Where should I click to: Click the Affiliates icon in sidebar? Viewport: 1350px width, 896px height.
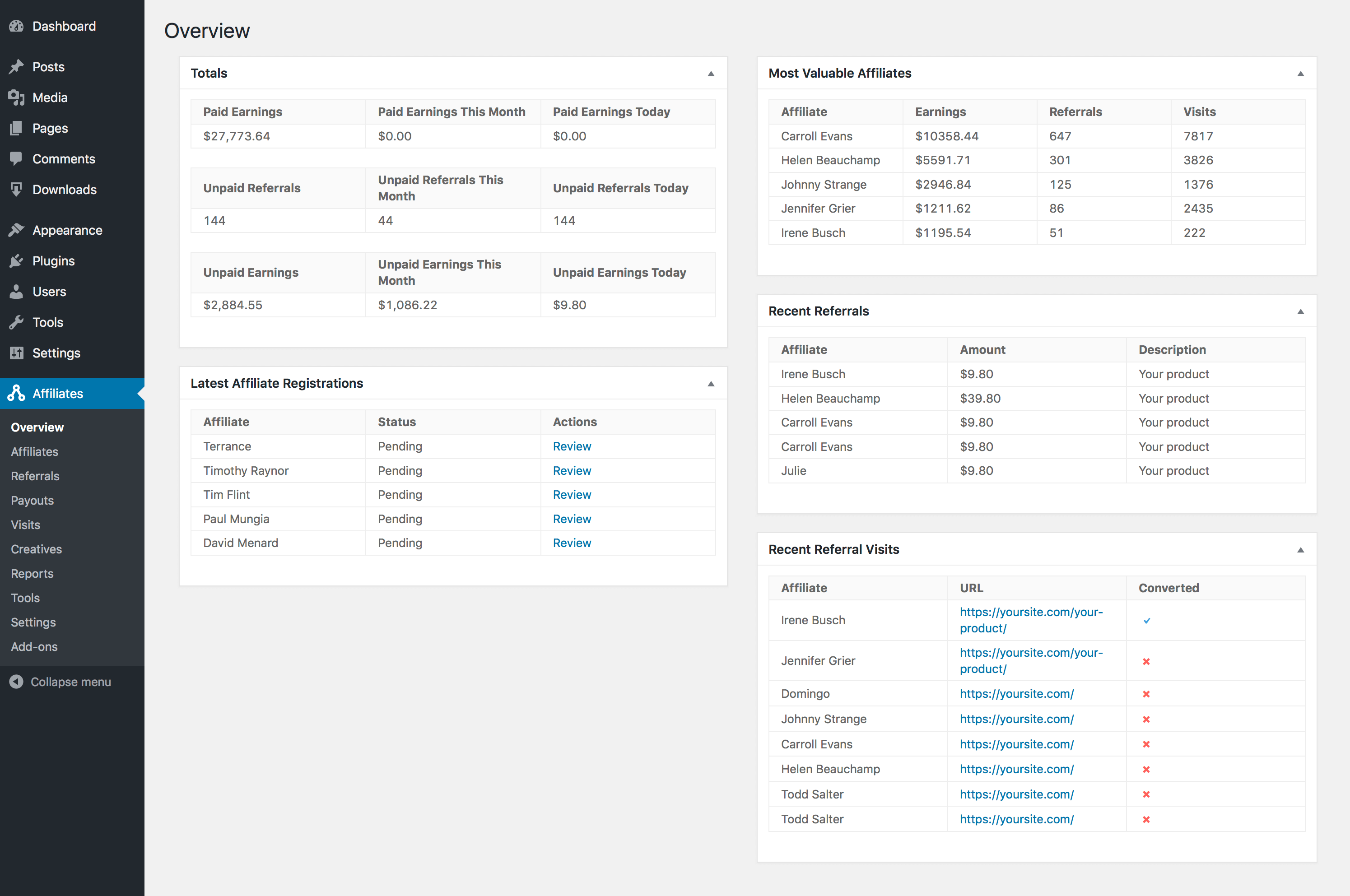[17, 392]
